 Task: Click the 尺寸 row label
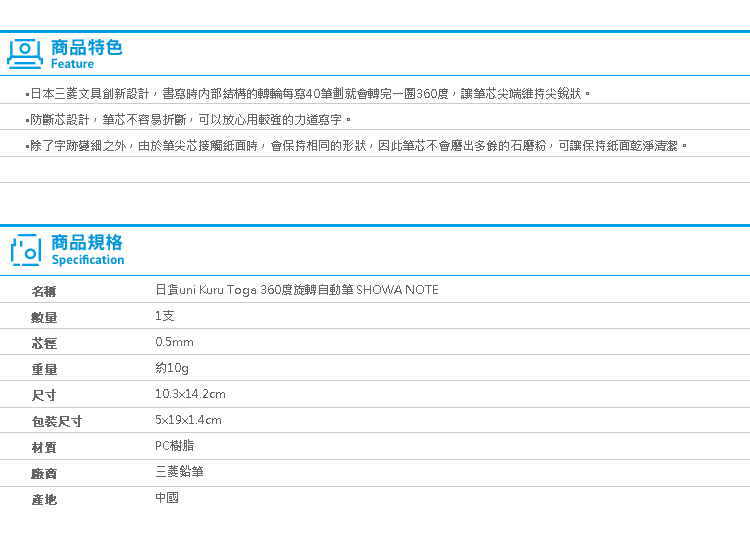click(44, 395)
